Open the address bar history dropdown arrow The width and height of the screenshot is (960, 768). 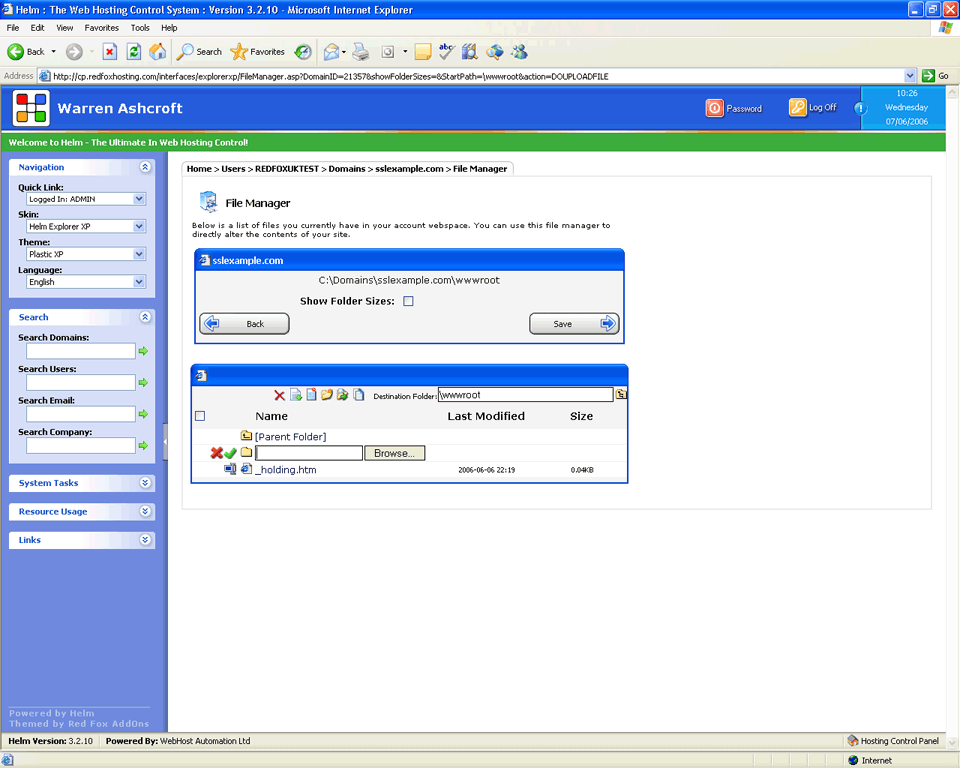[x=910, y=76]
